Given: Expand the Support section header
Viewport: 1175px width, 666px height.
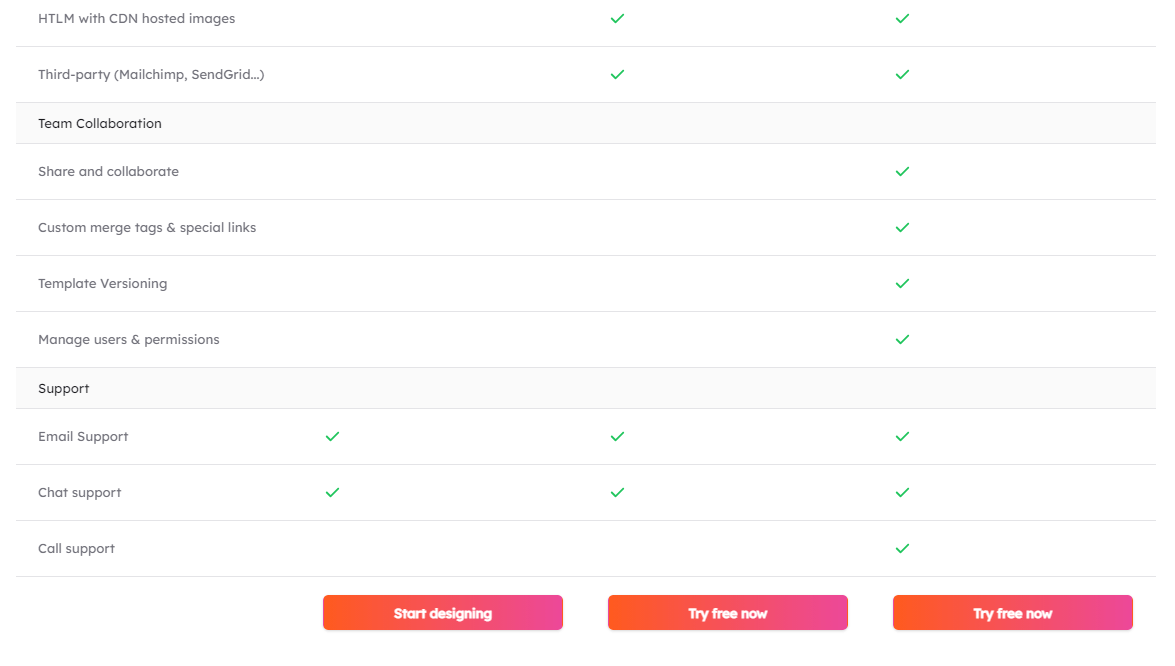Looking at the screenshot, I should (64, 387).
